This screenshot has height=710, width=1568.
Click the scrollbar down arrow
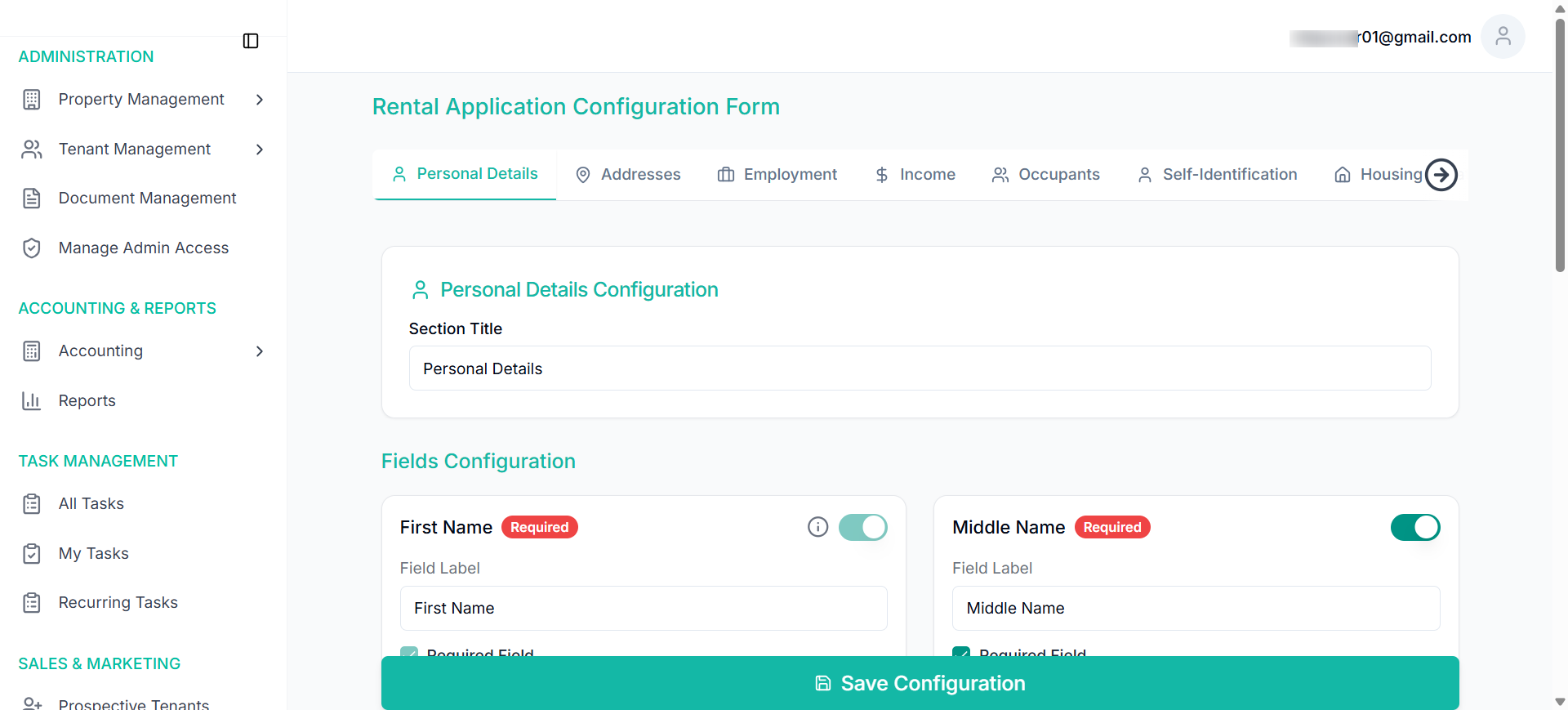pyautogui.click(x=1561, y=702)
